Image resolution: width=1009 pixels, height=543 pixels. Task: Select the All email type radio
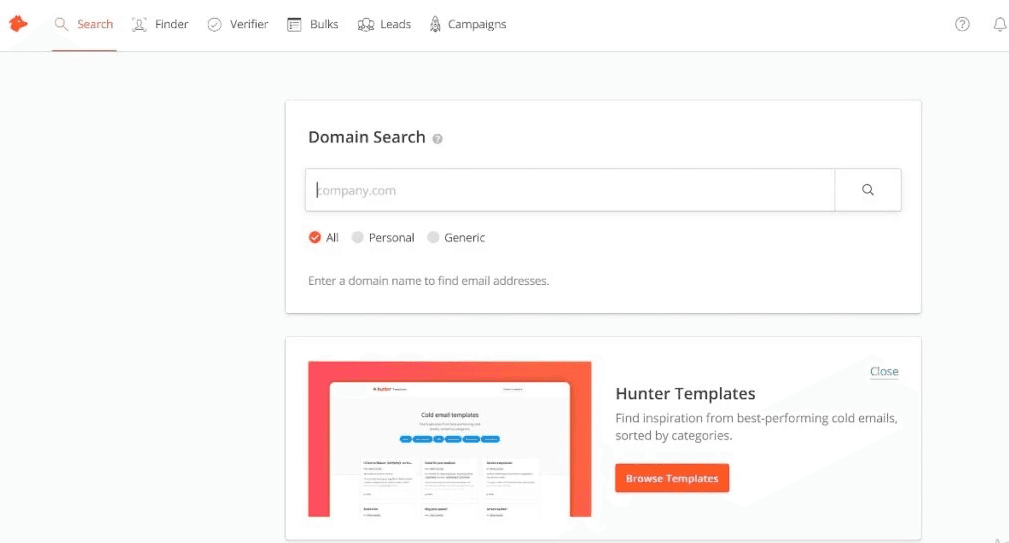click(x=315, y=237)
